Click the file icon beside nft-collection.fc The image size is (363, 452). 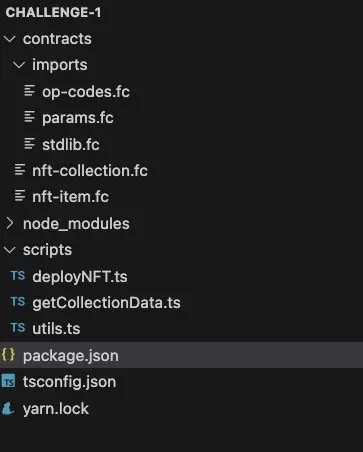20,170
